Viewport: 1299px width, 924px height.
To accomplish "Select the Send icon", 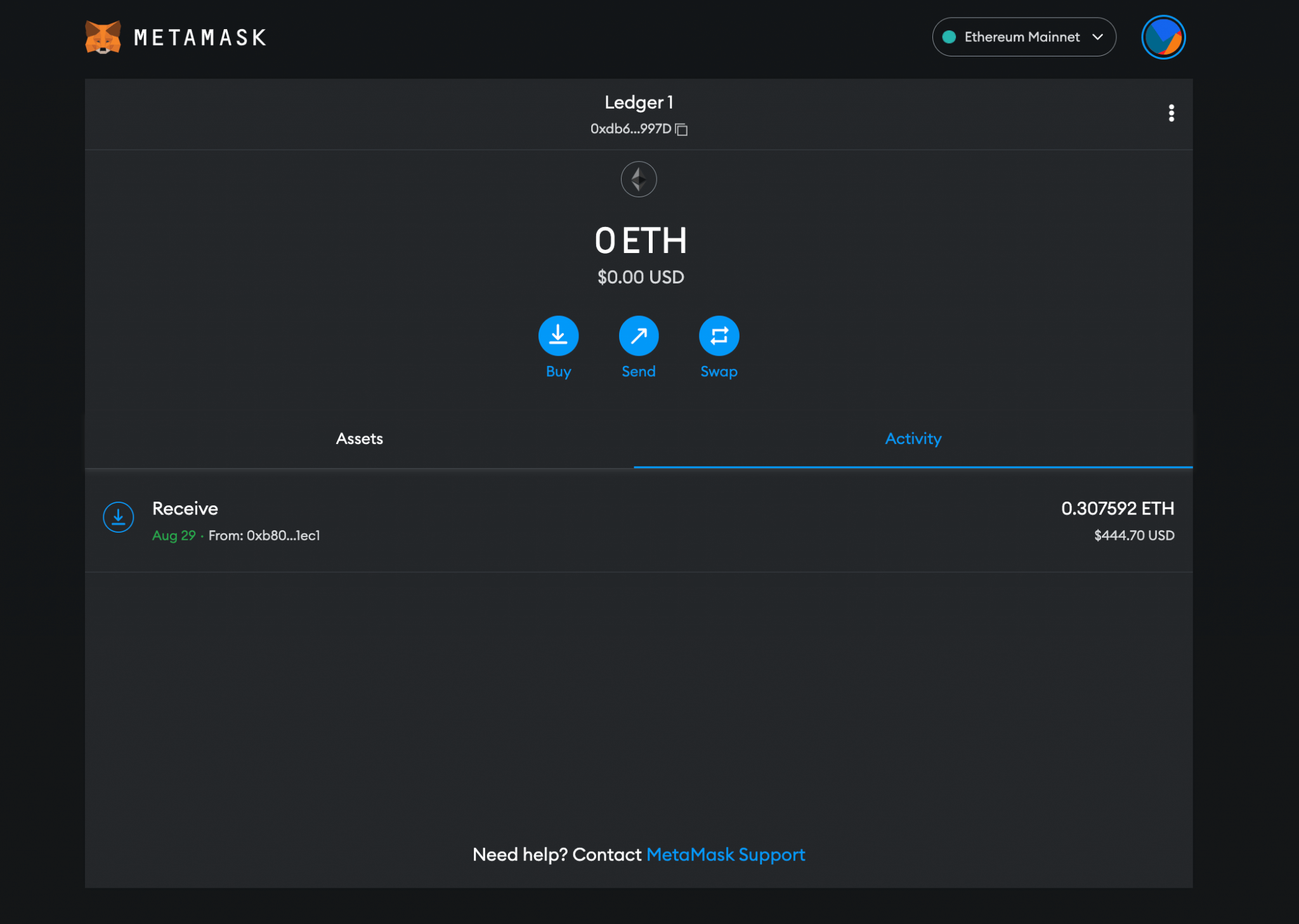I will tap(639, 336).
